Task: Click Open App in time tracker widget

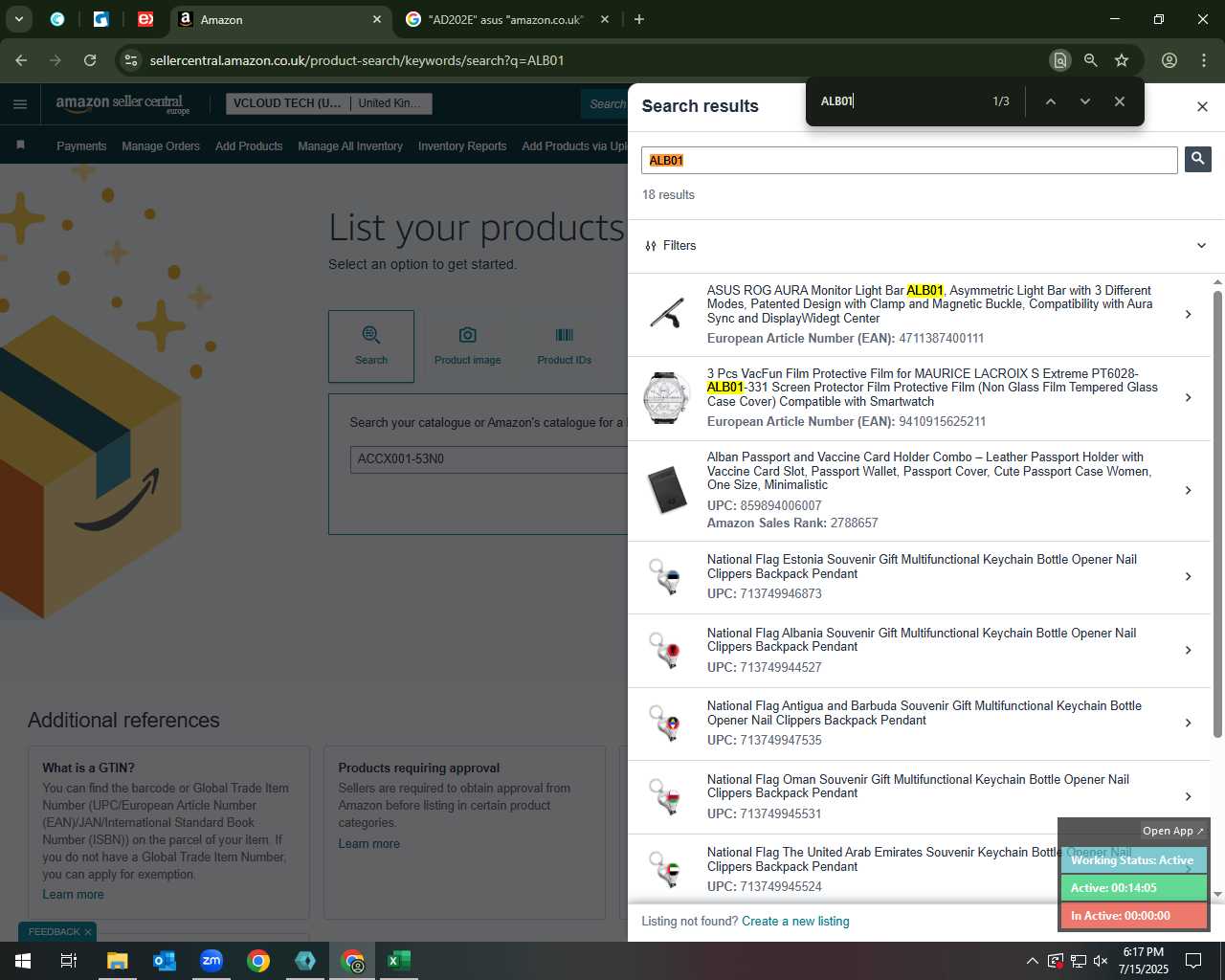Action: 1172,831
